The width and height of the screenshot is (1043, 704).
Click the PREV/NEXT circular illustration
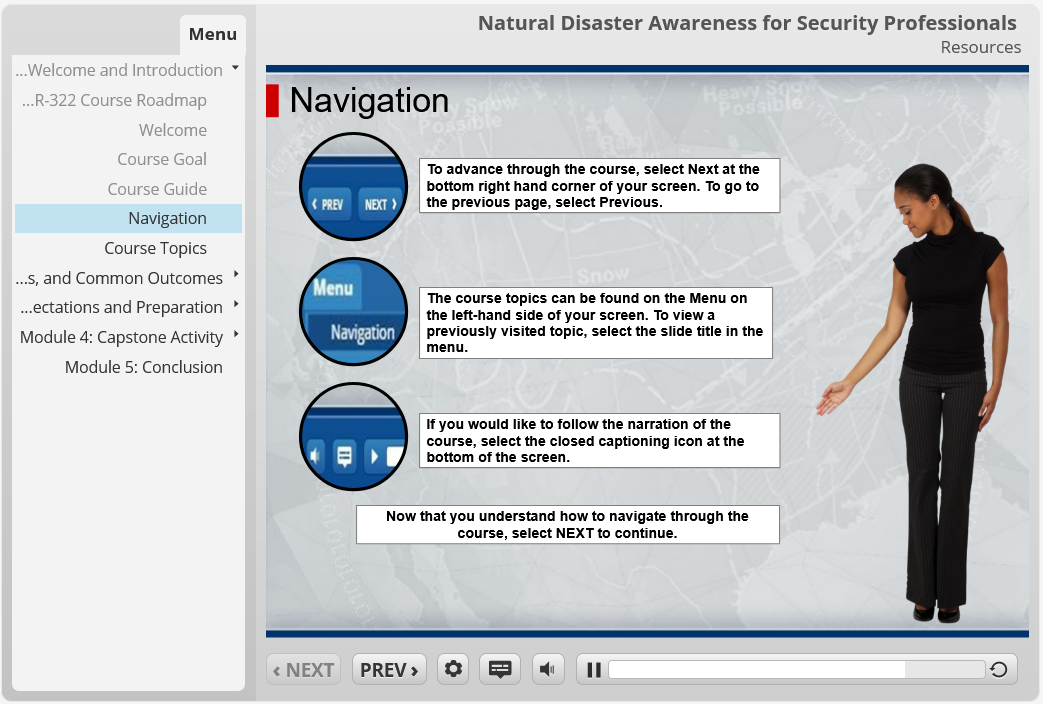[353, 186]
